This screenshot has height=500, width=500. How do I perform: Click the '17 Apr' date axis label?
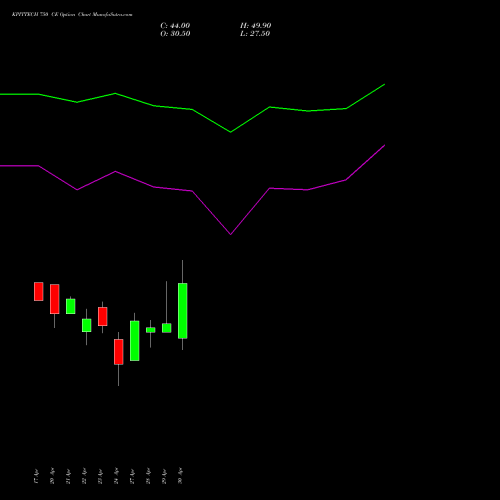tap(36, 476)
